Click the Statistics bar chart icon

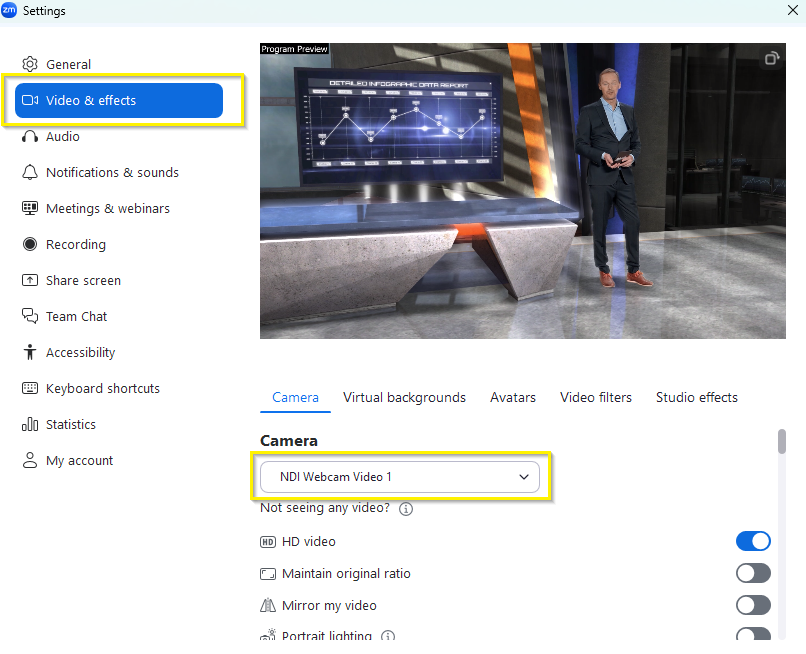click(30, 424)
